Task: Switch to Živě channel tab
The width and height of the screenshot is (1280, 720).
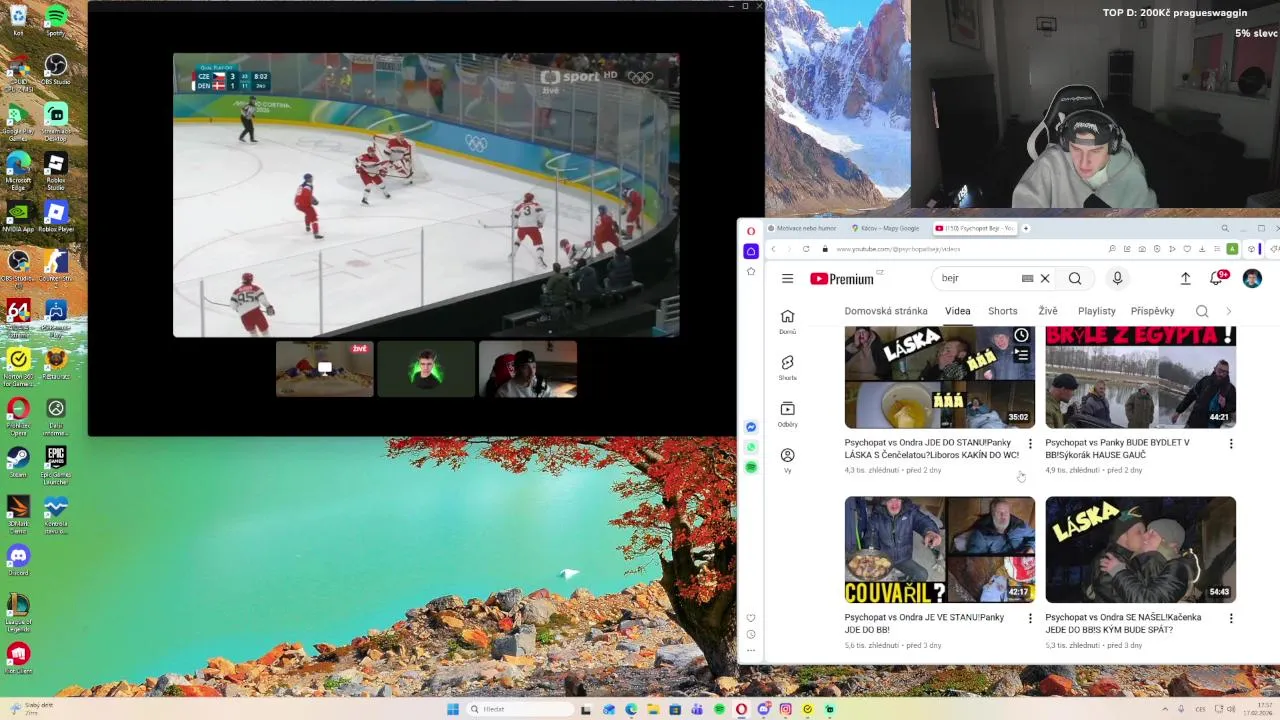Action: (1048, 311)
